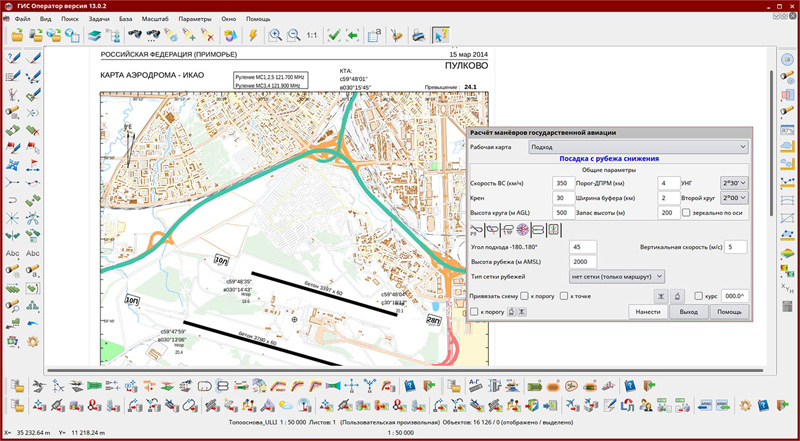Screen dimensions: 800x441
Task: Open the 'Тип сетки рубежей' dropdown
Action: 616,277
